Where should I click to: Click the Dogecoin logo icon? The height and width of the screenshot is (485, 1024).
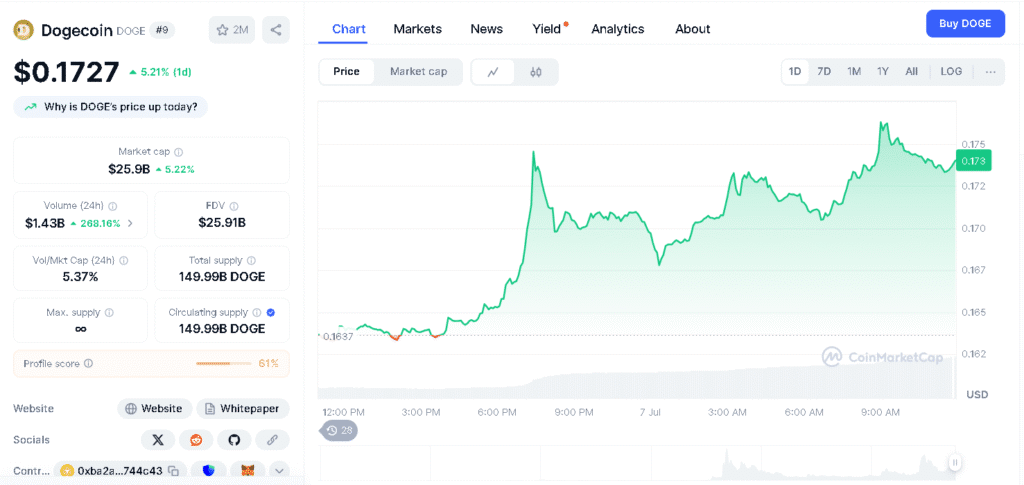[x=24, y=30]
